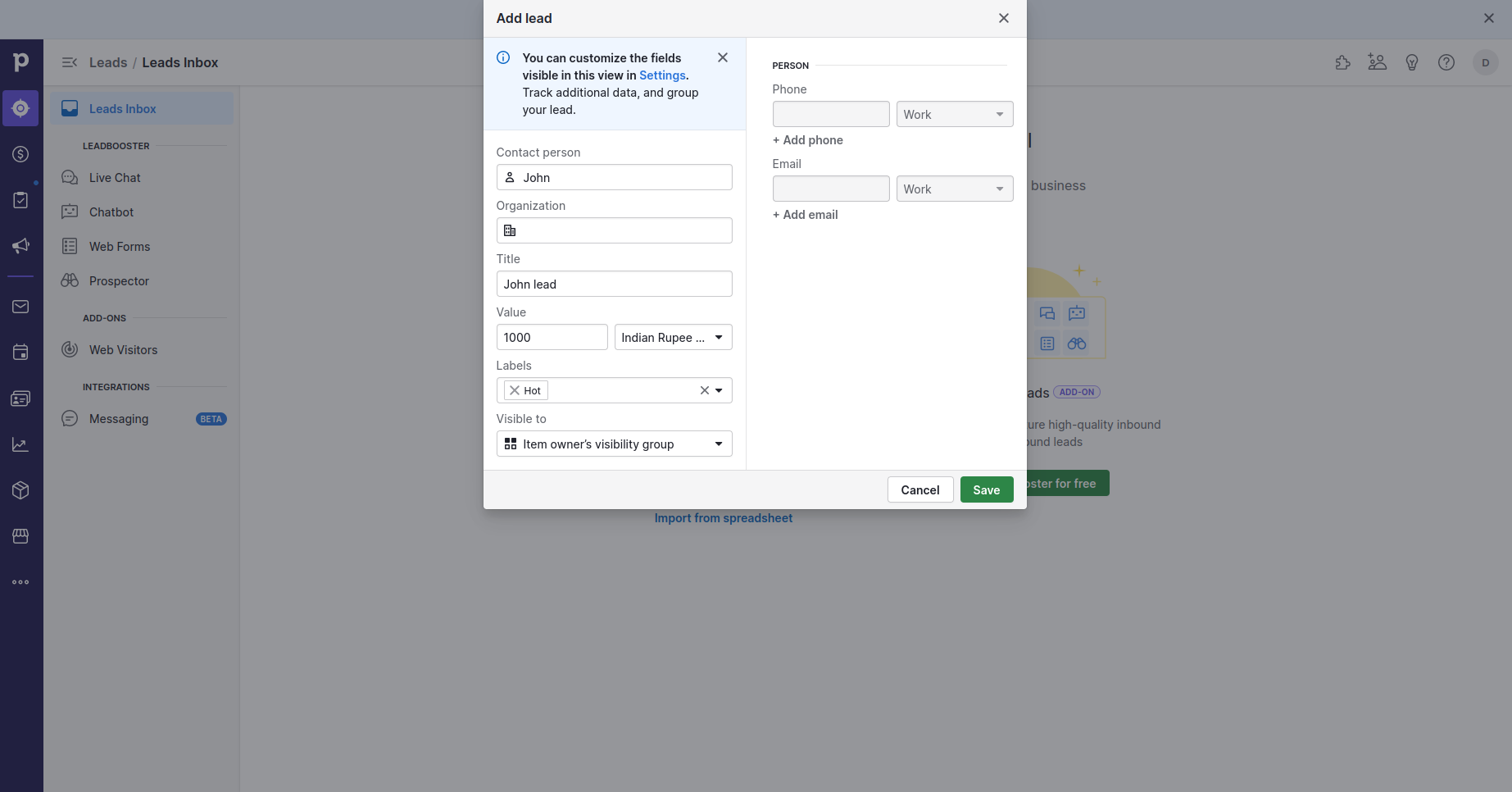1512x792 pixels.
Task: Open Web Forms menu item
Action: point(120,247)
